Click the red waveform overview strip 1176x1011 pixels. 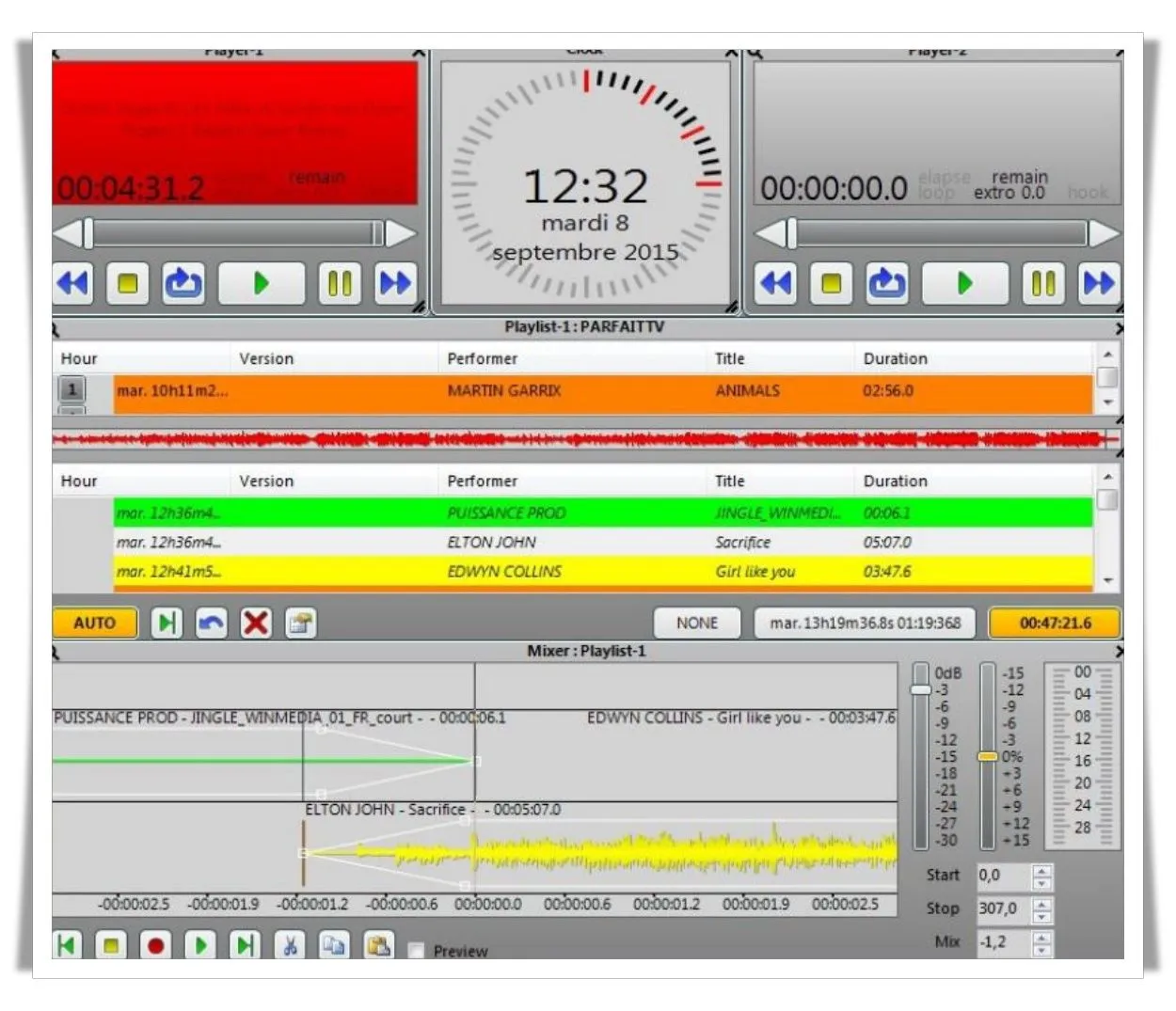[585, 439]
